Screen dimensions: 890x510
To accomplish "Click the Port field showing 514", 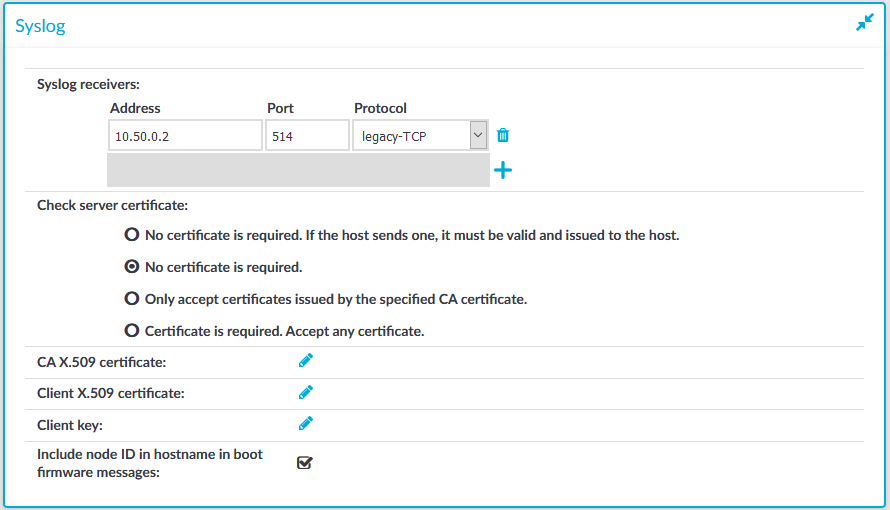I will pos(307,136).
